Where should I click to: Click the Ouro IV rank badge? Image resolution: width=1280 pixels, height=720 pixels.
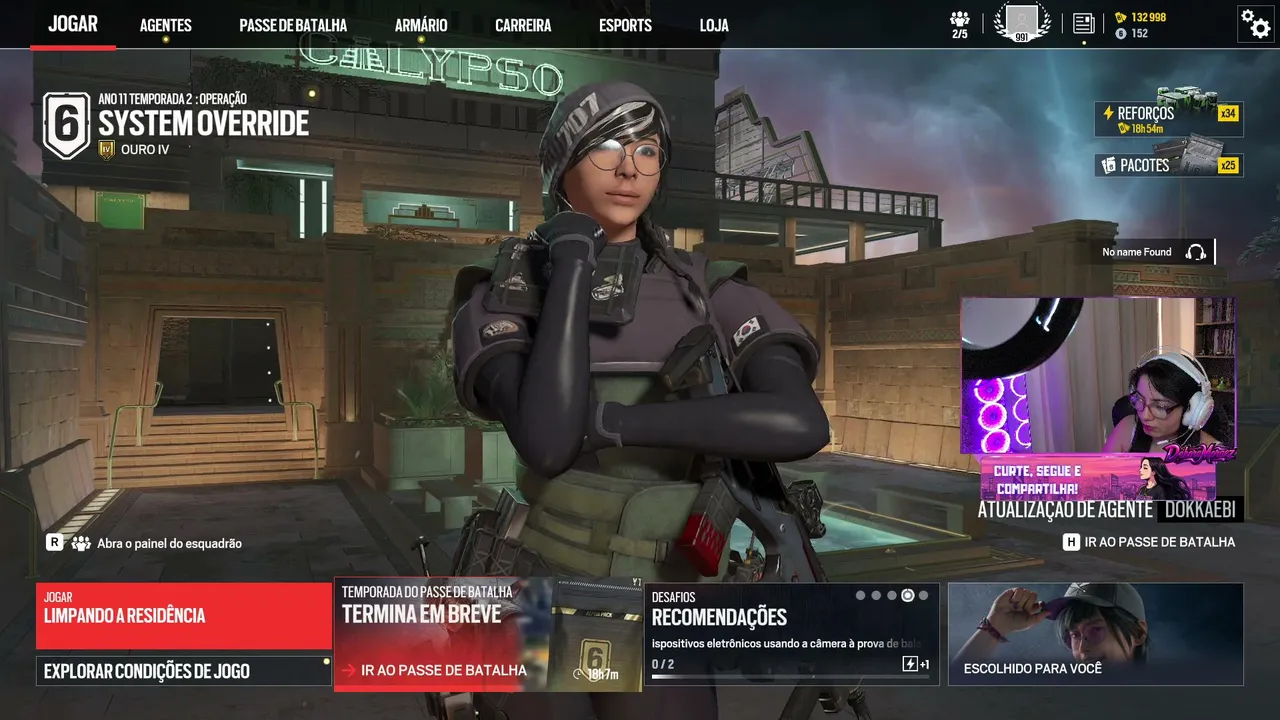coord(107,150)
